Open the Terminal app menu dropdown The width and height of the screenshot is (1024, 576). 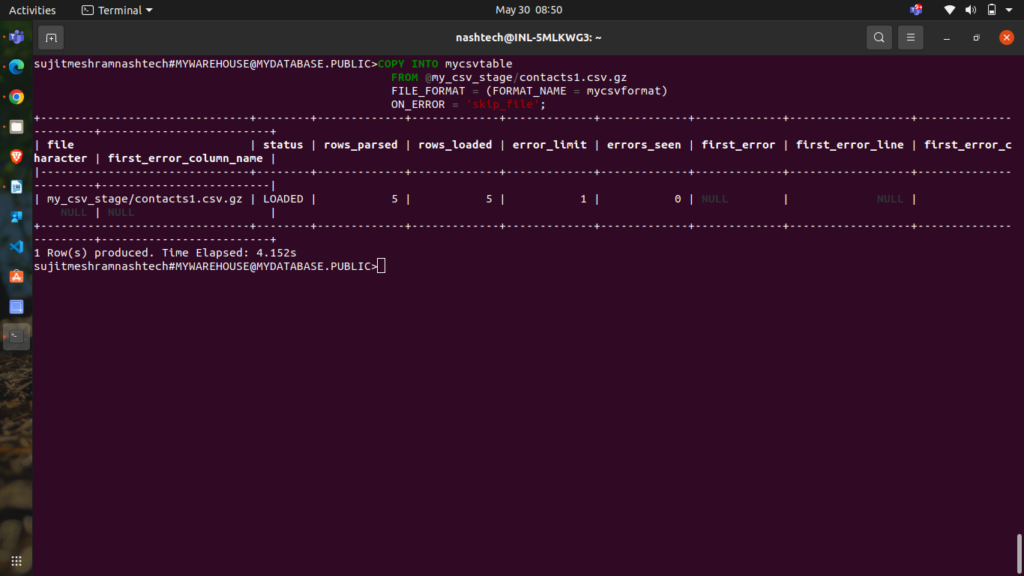click(117, 10)
